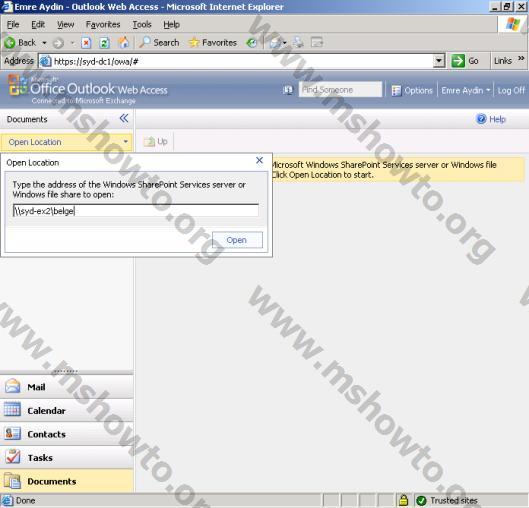529x508 pixels.
Task: Click the Office Outlook Web Access logo
Action: [x=87, y=89]
